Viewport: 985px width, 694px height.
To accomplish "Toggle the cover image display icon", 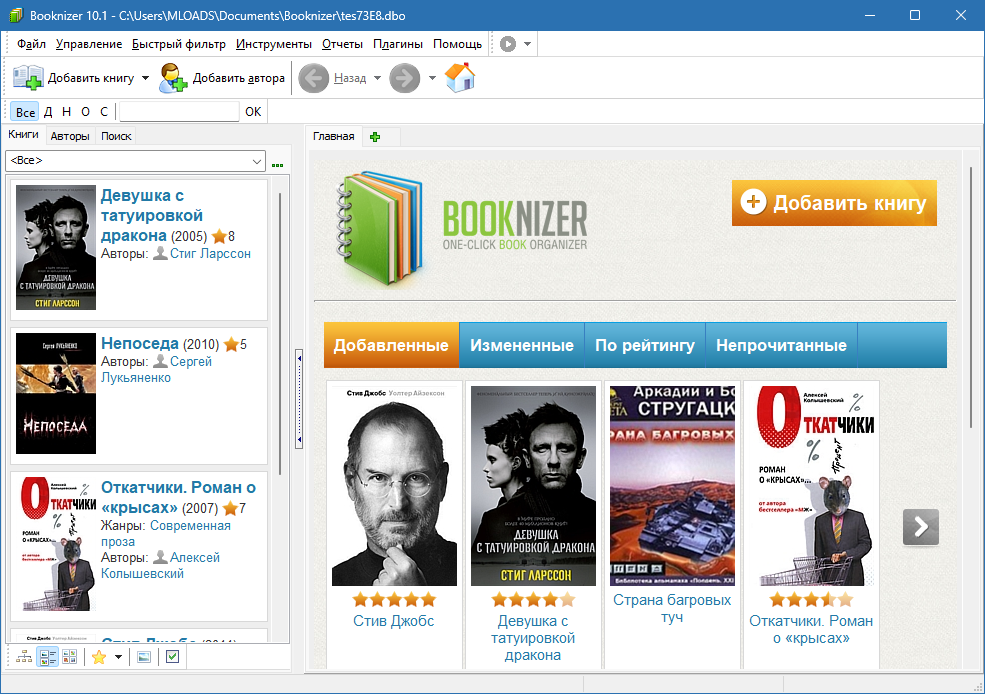I will coord(144,657).
